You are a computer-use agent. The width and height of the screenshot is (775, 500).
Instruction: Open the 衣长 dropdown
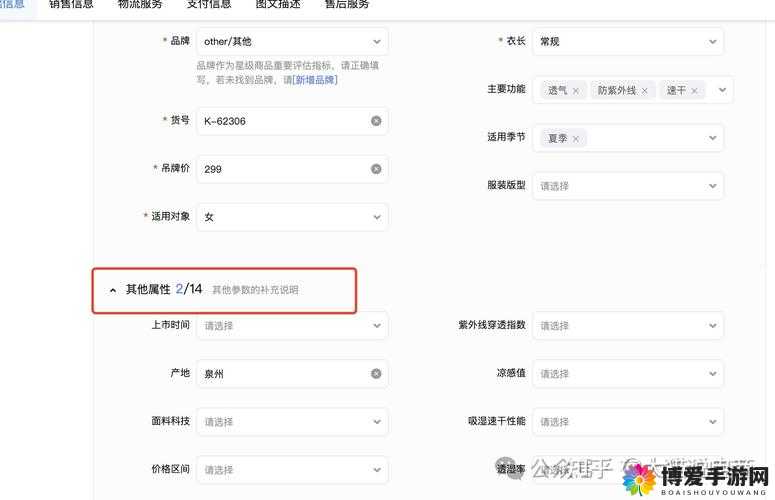click(x=628, y=42)
